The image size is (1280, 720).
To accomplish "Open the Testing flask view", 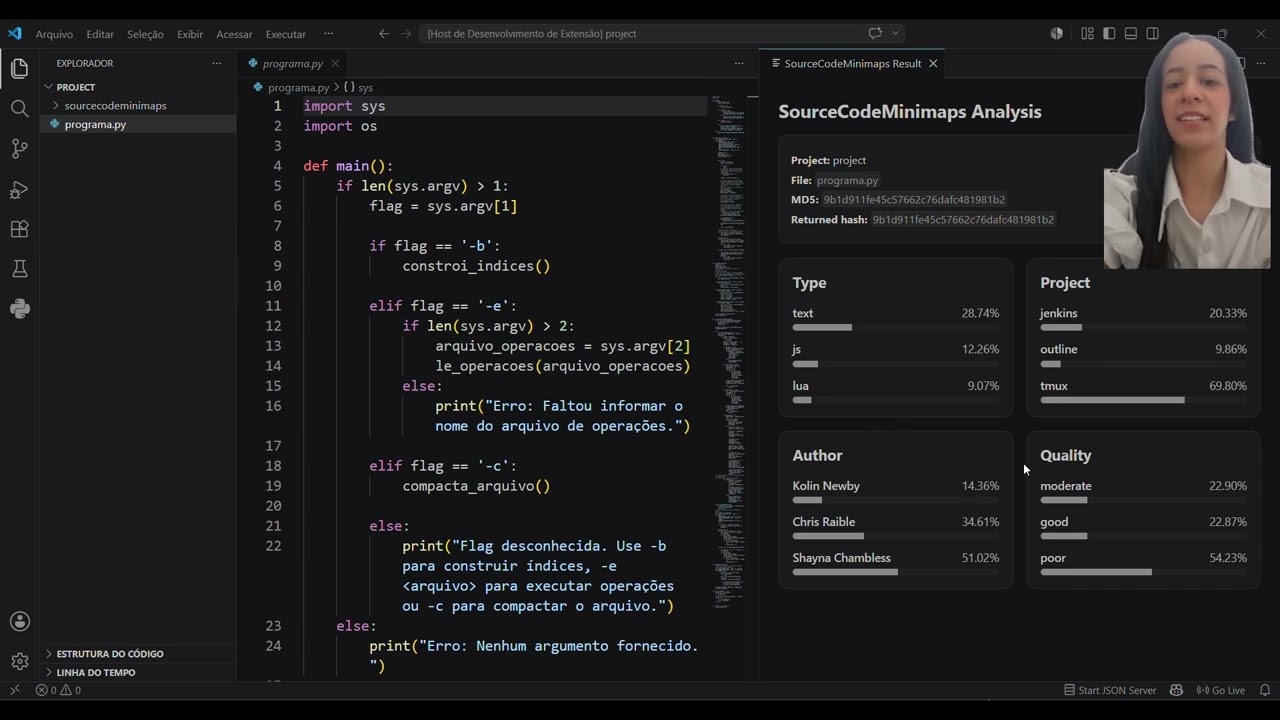I will click(19, 269).
